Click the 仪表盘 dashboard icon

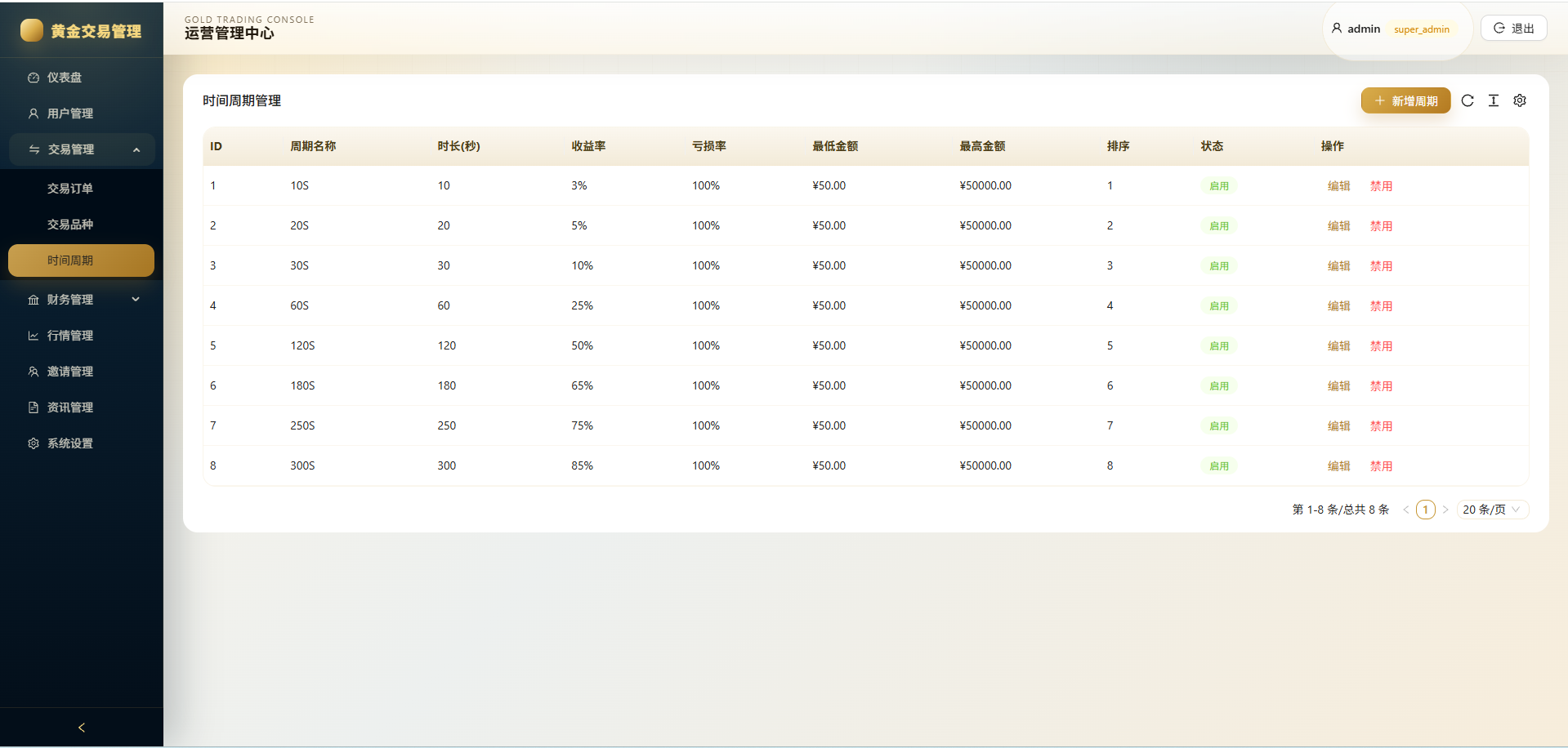tap(34, 78)
